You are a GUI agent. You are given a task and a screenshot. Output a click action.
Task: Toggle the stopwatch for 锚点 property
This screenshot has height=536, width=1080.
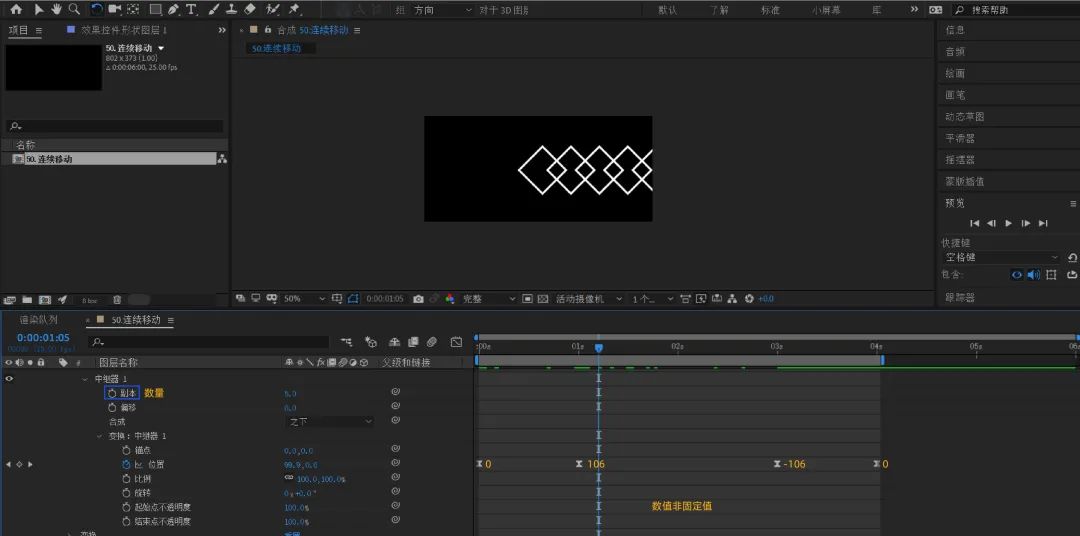click(126, 450)
